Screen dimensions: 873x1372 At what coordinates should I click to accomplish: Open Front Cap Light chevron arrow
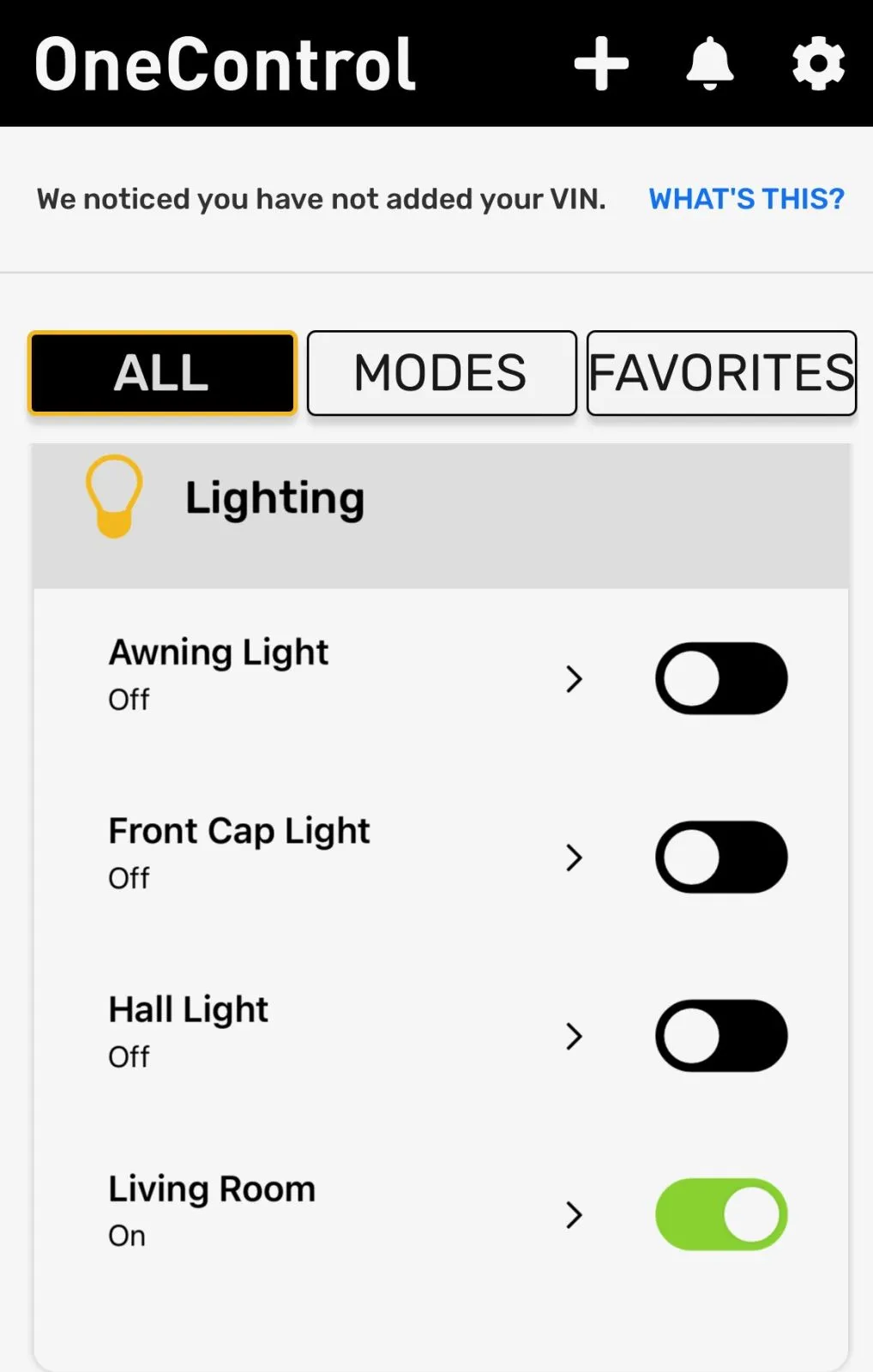574,857
